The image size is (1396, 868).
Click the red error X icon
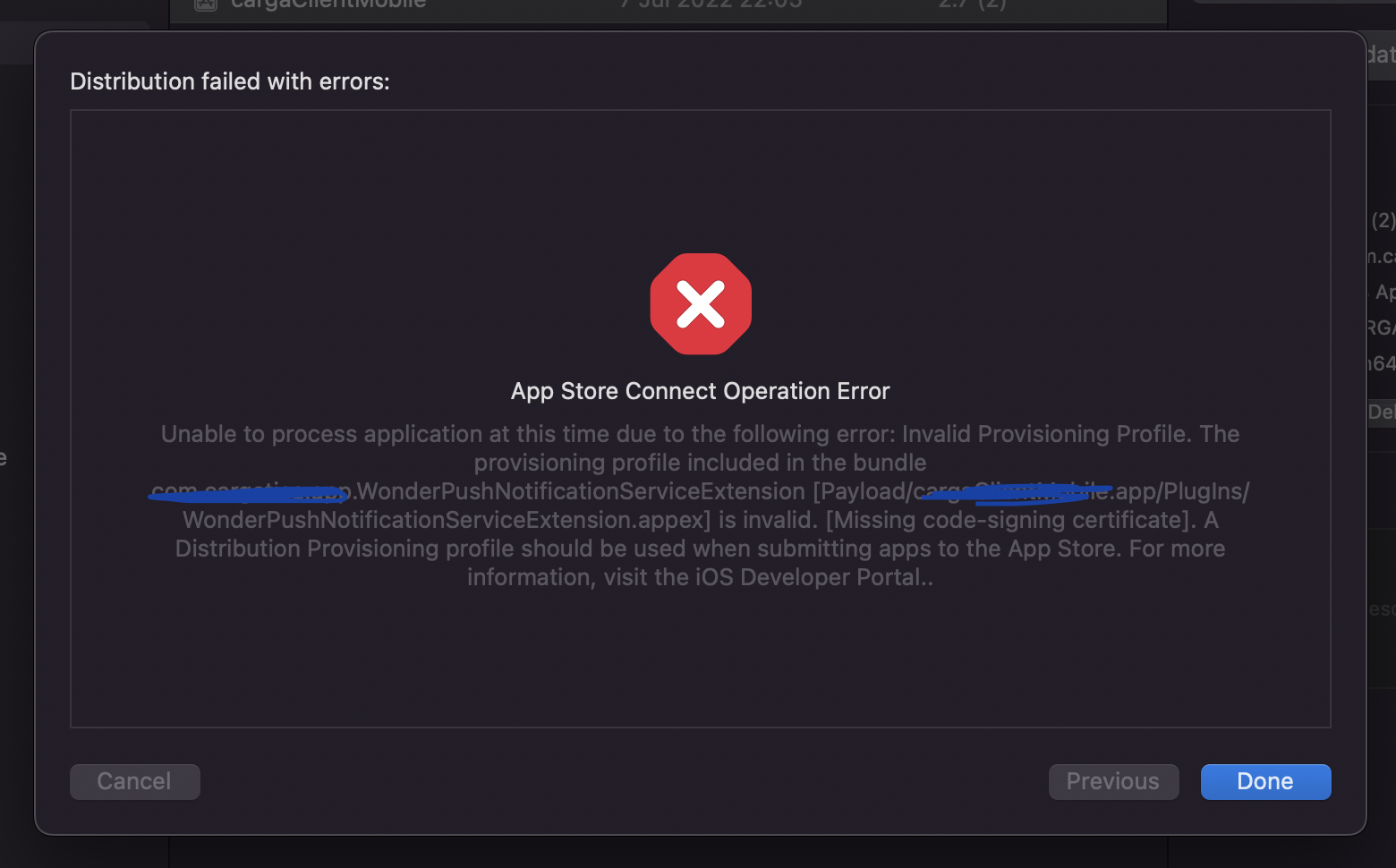(701, 304)
